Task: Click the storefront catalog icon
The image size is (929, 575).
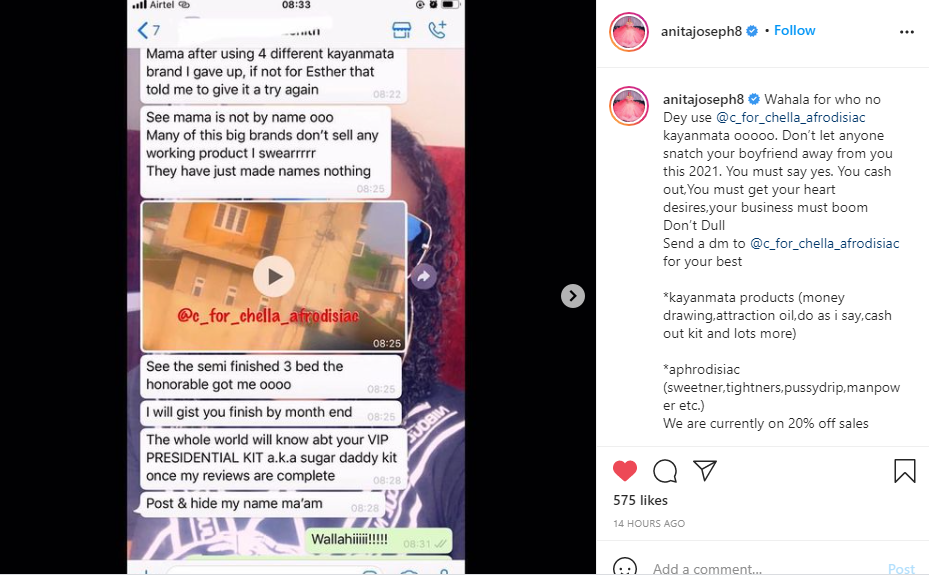Action: pos(401,30)
